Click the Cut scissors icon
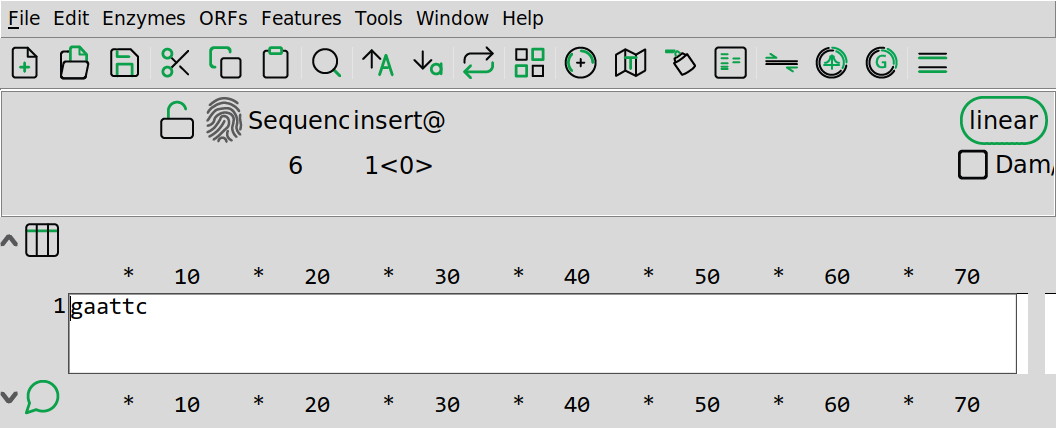 [x=175, y=63]
